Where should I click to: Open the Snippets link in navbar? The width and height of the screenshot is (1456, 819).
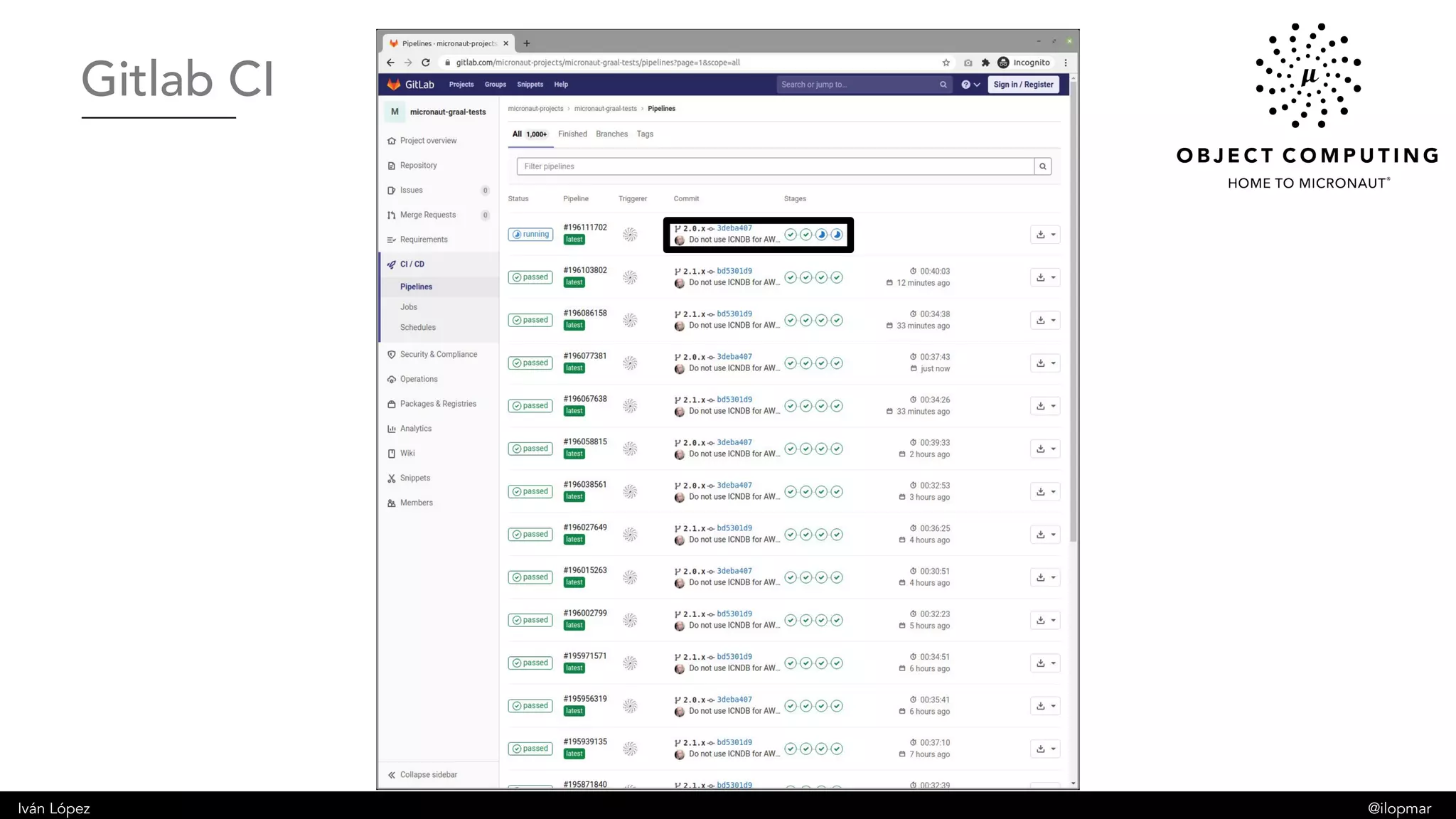[x=530, y=85]
